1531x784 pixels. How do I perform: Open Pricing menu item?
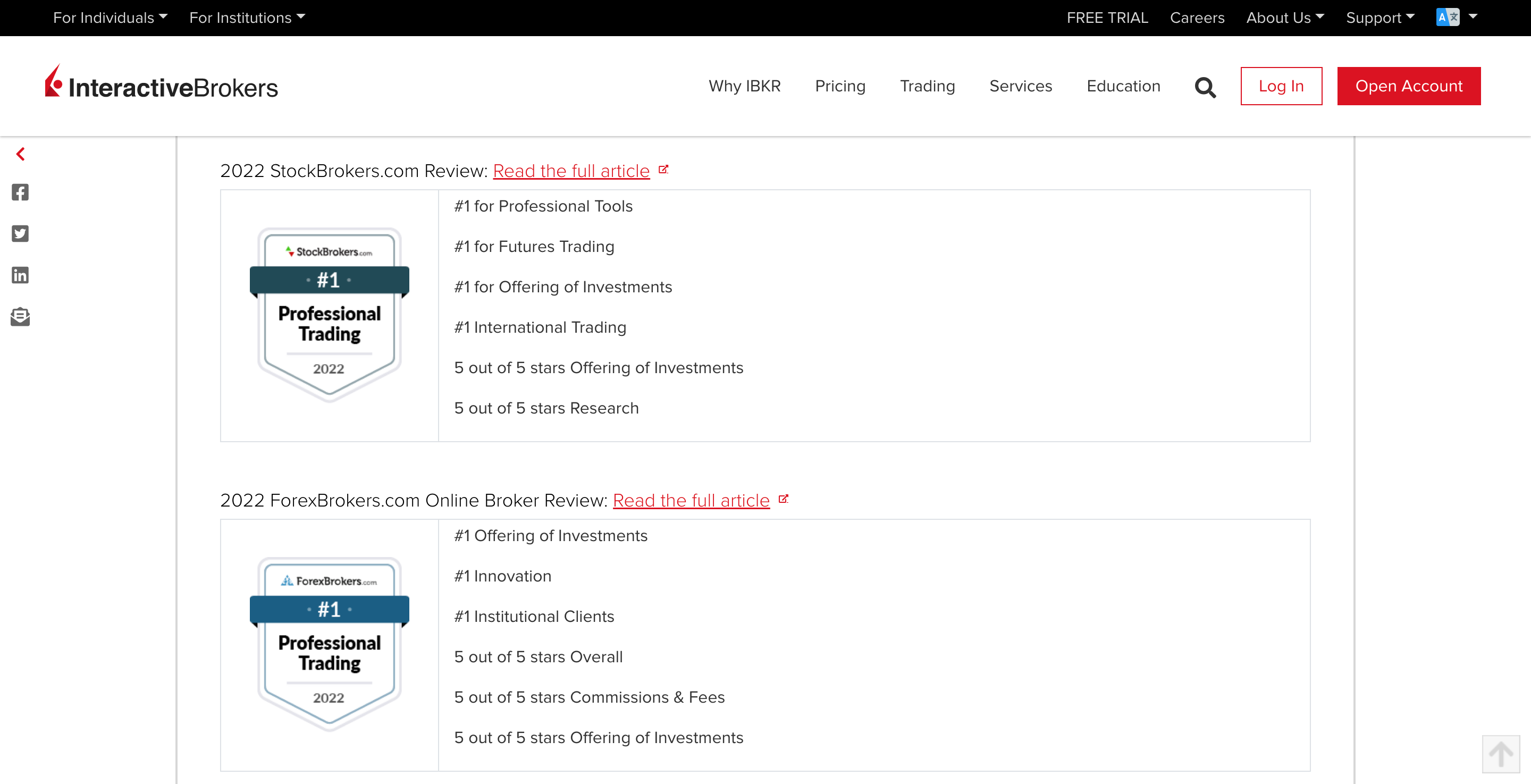[840, 86]
